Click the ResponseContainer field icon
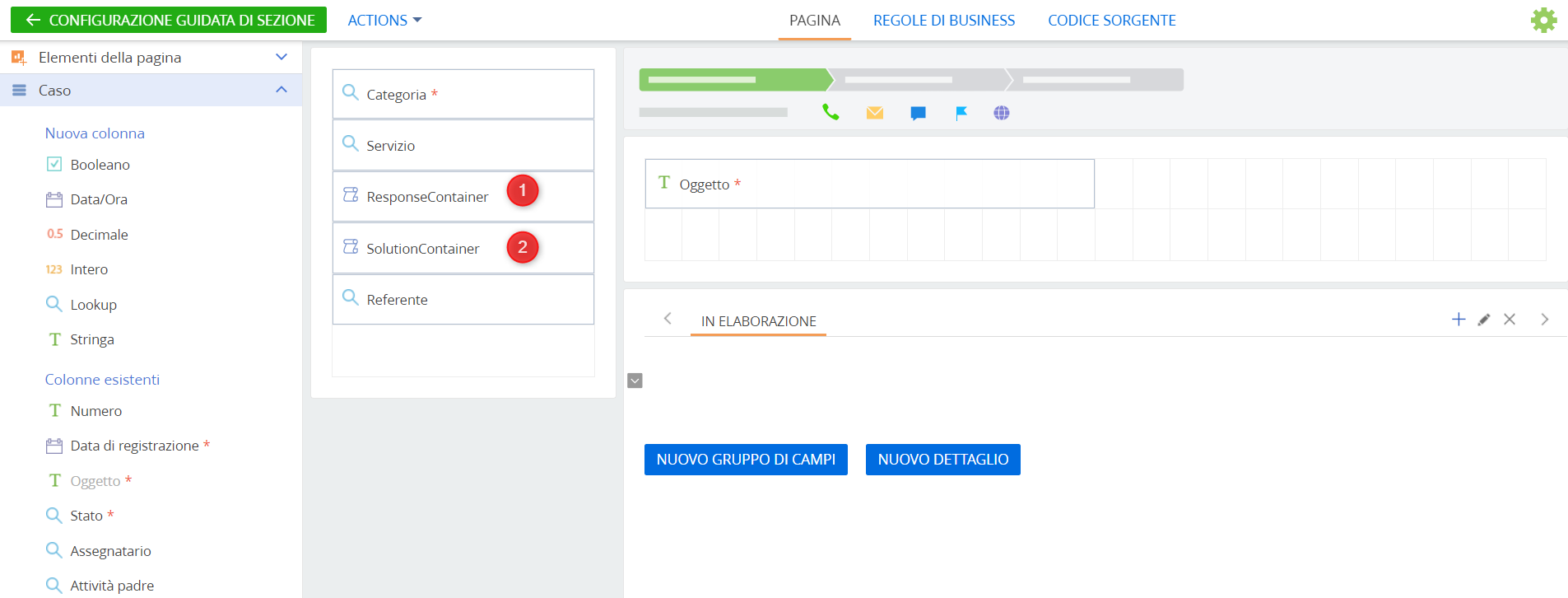Viewport: 1568px width, 598px height. (351, 195)
